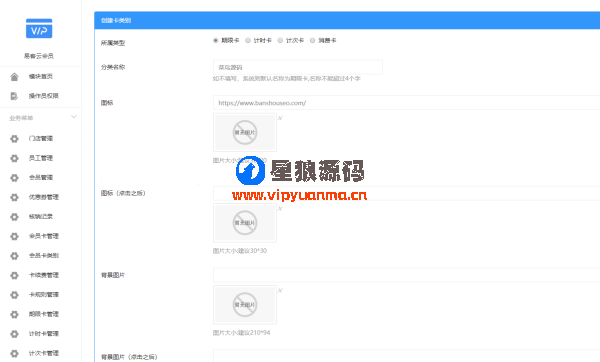Screen dimensions: 600x362
Task: Open 期限卡管理 in the sidebar
Action: [44, 314]
